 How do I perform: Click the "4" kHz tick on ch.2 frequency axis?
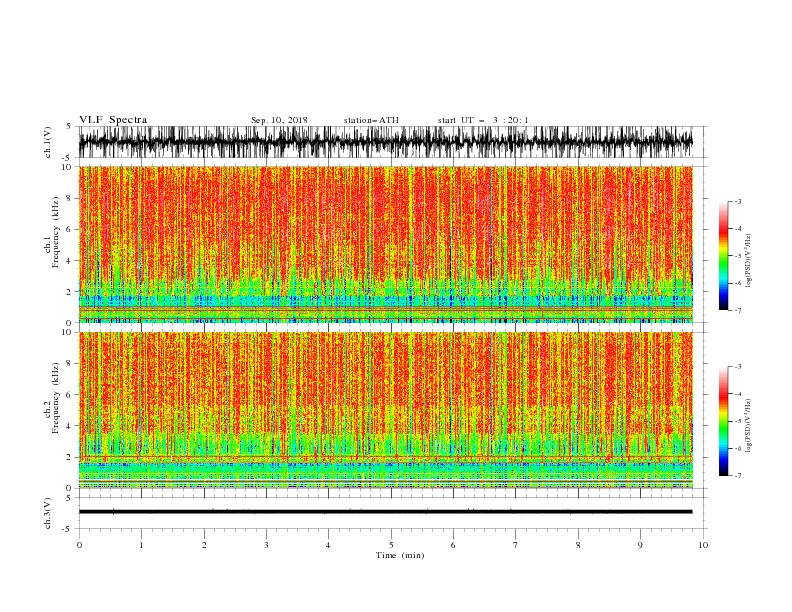click(69, 426)
